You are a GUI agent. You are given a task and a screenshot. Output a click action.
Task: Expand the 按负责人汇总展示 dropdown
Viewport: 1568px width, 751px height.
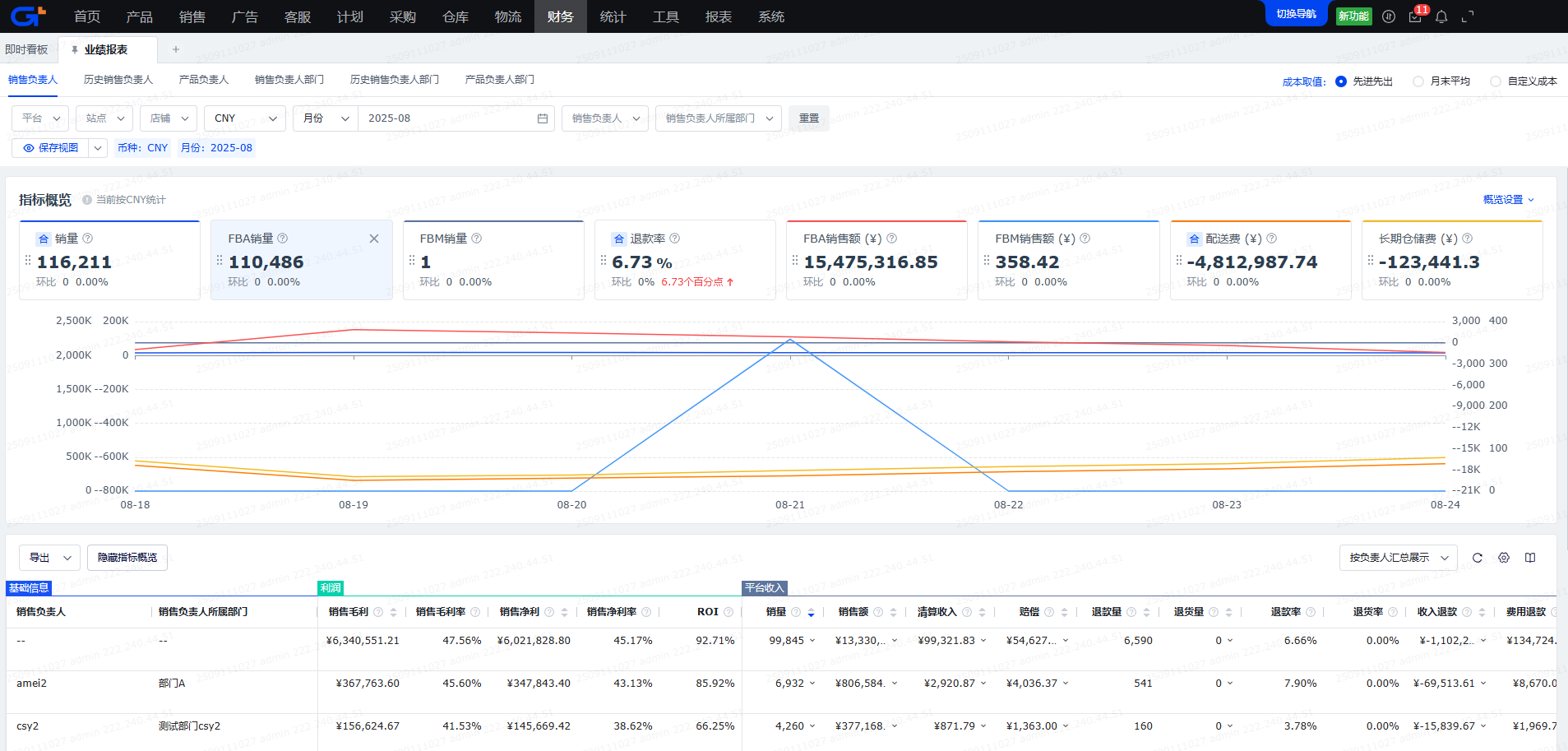[x=1398, y=558]
